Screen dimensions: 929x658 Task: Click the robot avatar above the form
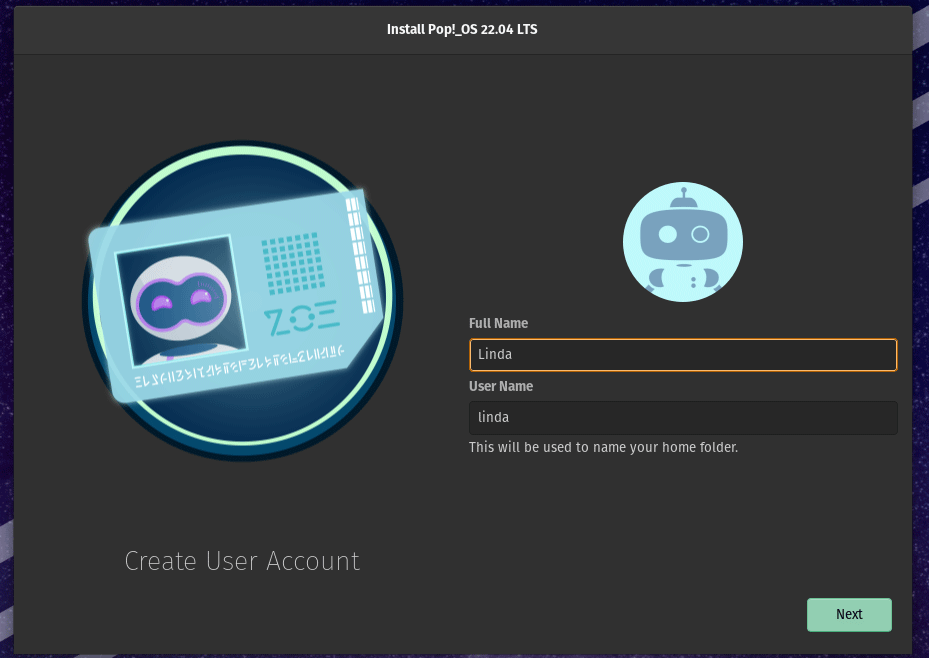point(683,241)
